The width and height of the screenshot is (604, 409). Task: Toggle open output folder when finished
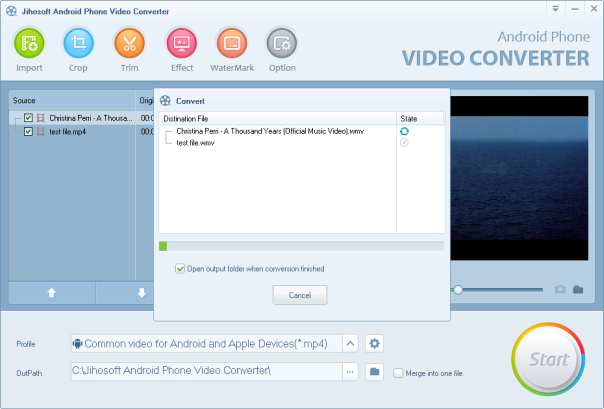coord(180,268)
